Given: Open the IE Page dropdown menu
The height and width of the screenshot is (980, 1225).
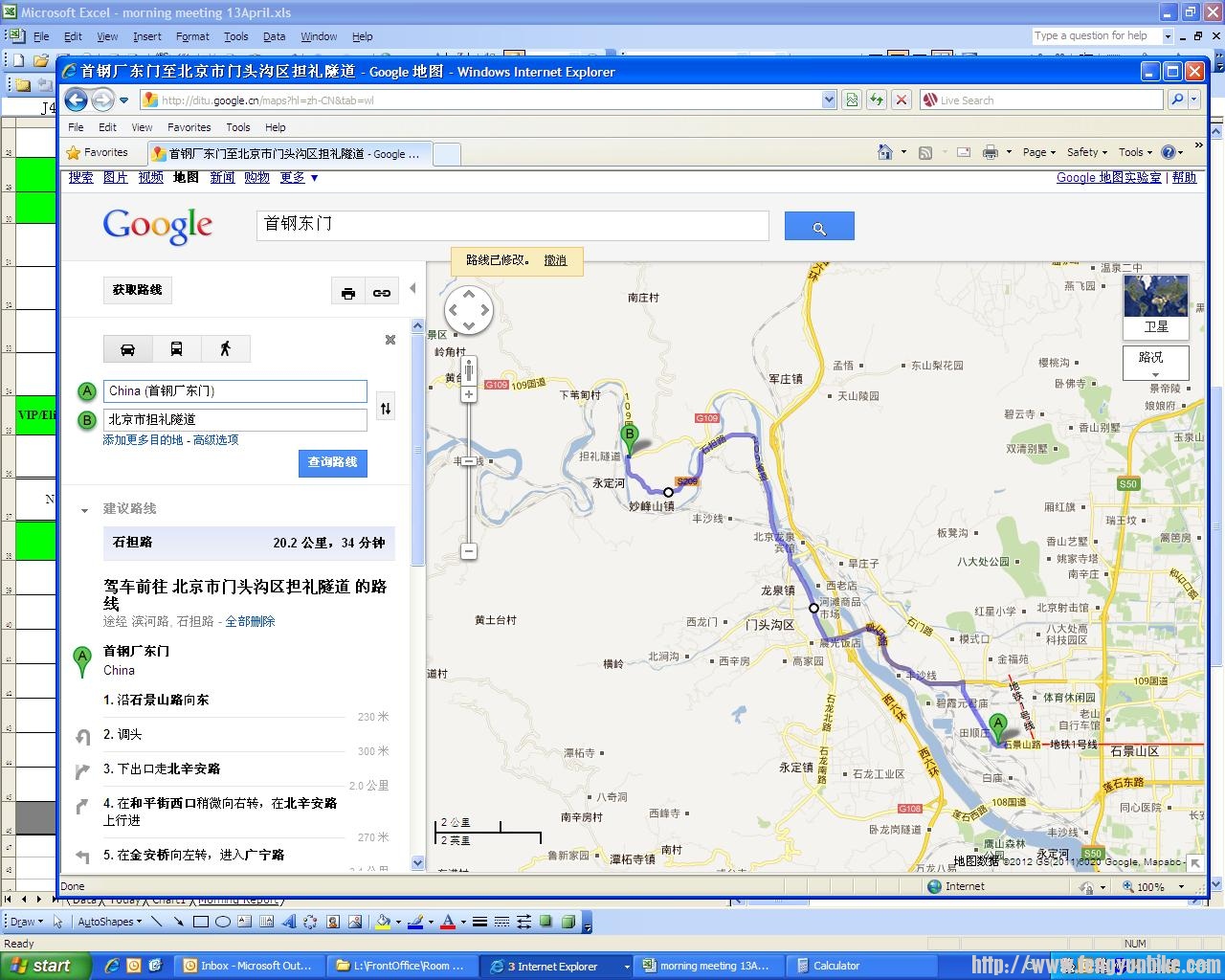Looking at the screenshot, I should (x=1038, y=152).
